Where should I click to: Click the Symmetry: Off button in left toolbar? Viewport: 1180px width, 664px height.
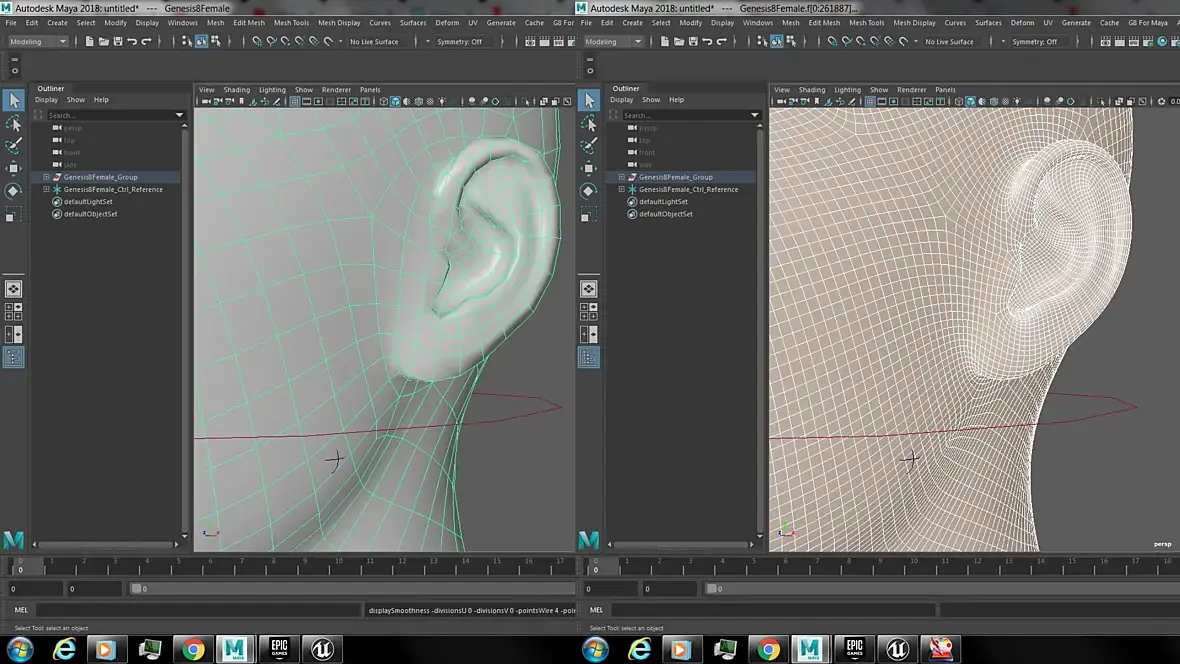459,41
